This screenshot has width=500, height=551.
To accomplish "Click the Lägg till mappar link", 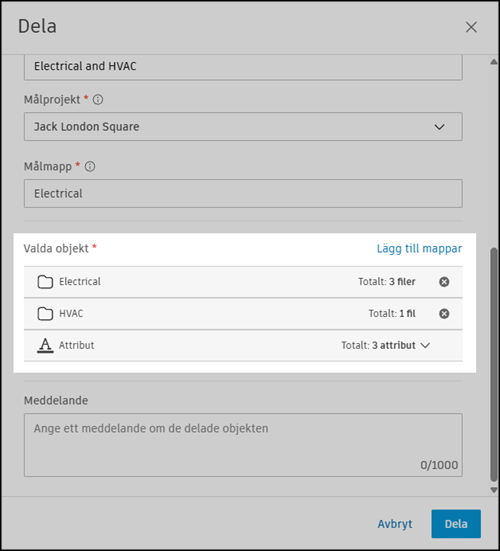I will tap(419, 248).
